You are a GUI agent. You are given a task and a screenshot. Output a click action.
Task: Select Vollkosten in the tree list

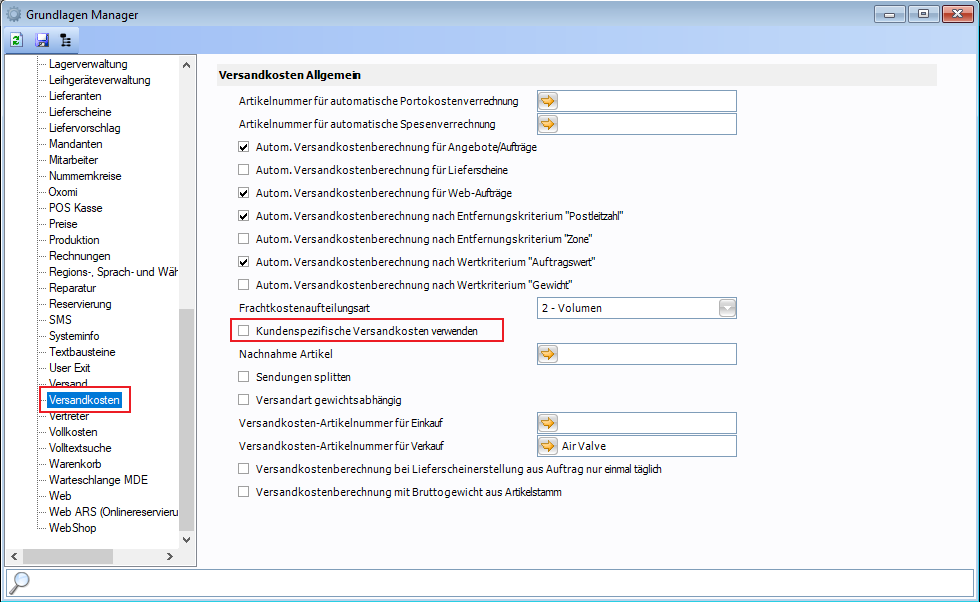coord(73,432)
